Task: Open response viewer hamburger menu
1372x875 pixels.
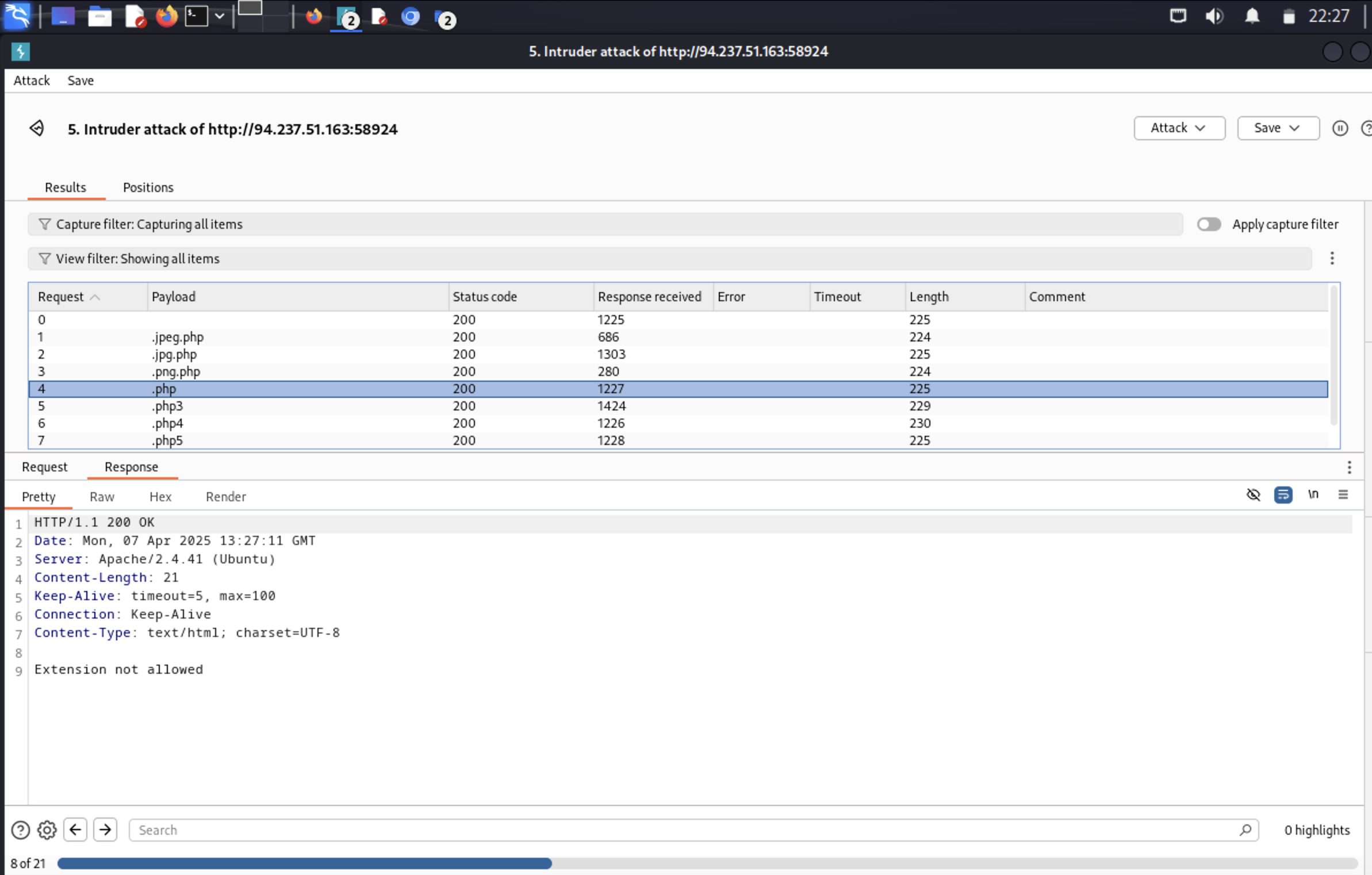Action: tap(1343, 494)
